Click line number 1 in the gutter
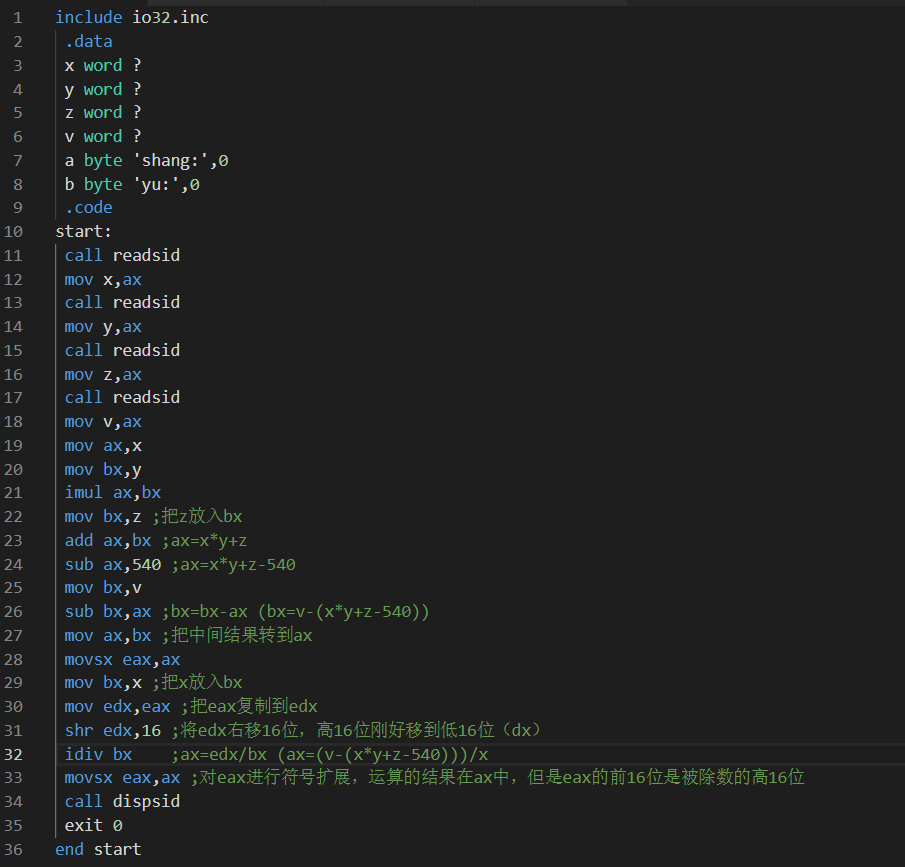Viewport: 905px width, 867px height. click(17, 18)
